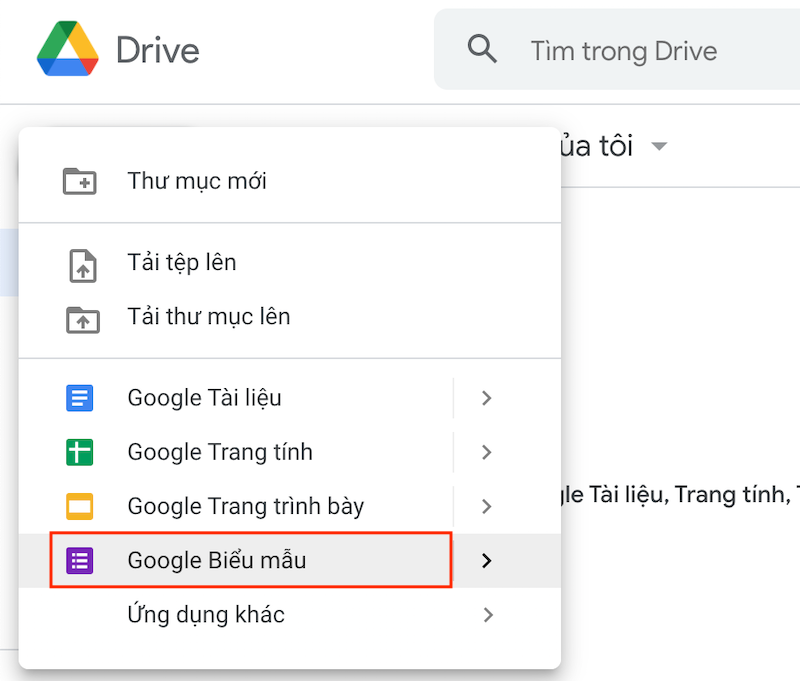
Task: Click the new folder icon
Action: click(x=80, y=180)
